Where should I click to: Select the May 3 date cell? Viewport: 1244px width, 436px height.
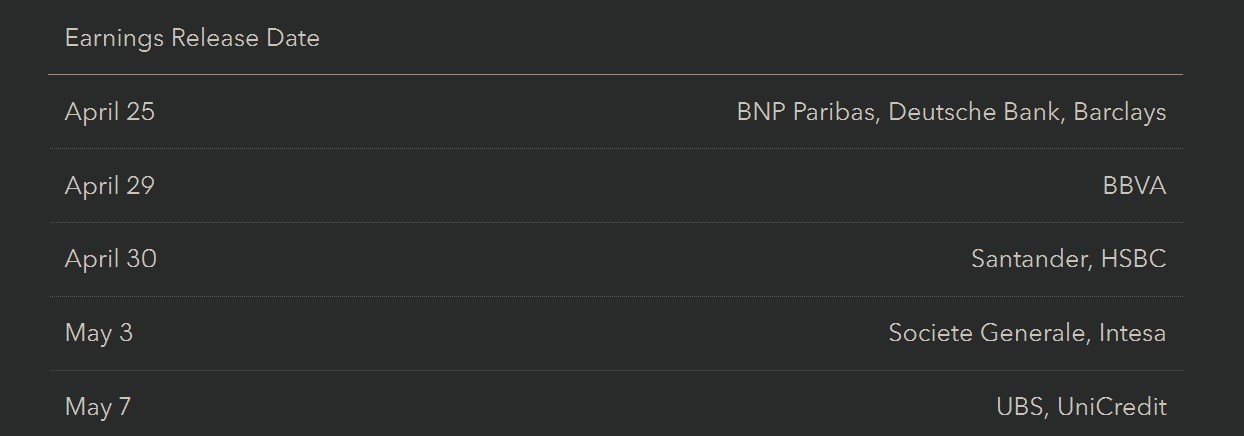tap(99, 333)
